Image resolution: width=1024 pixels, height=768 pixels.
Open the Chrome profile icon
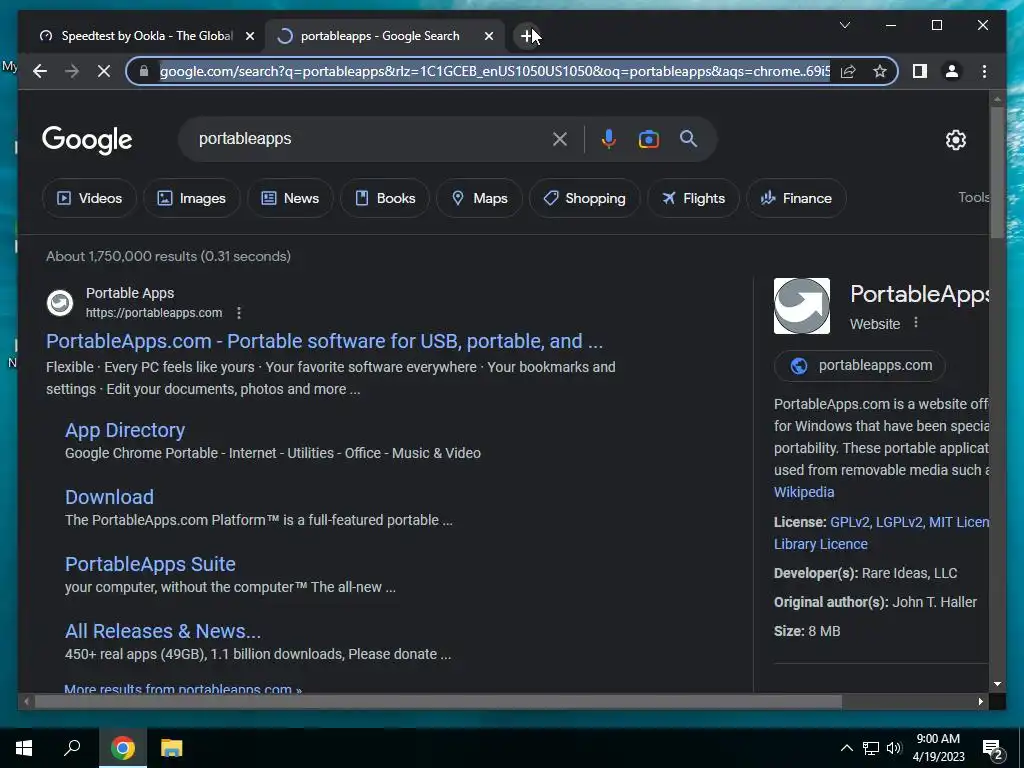coord(952,71)
